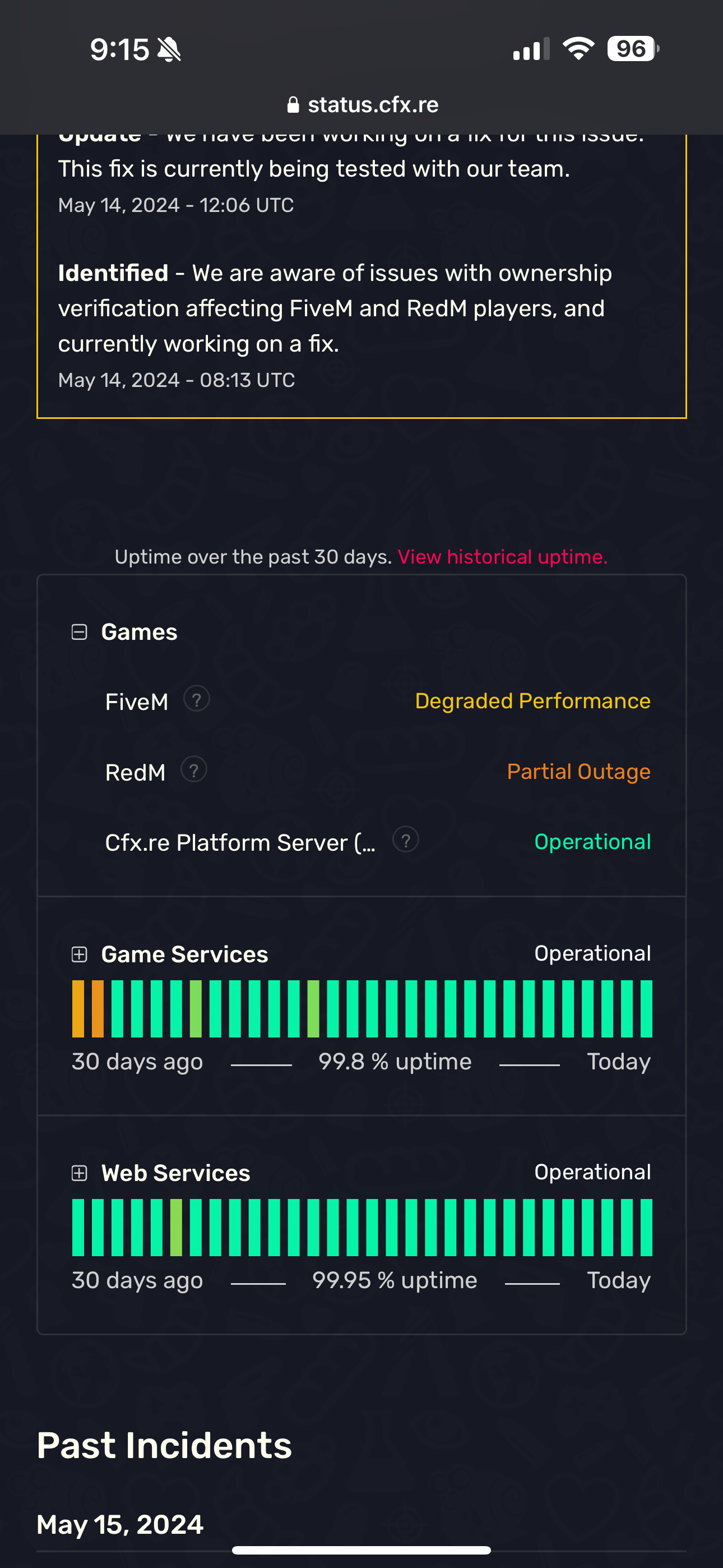Expand the Game Services section
The height and width of the screenshot is (1568, 723).
[x=79, y=954]
